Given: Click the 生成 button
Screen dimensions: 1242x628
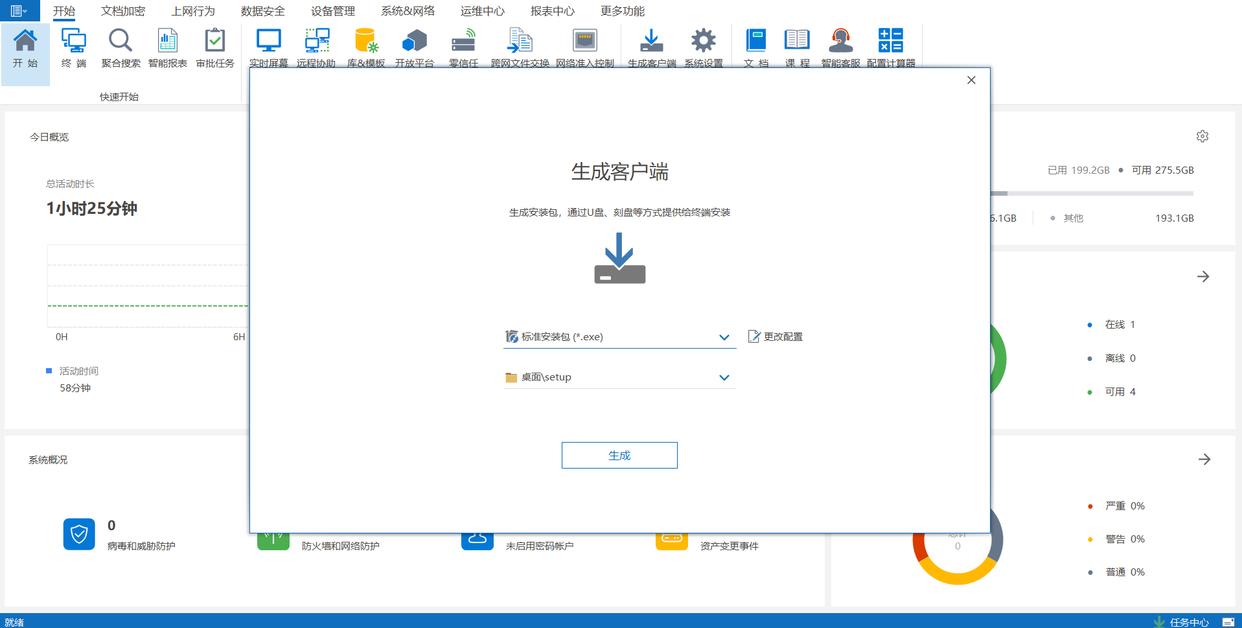Looking at the screenshot, I should click(x=619, y=455).
